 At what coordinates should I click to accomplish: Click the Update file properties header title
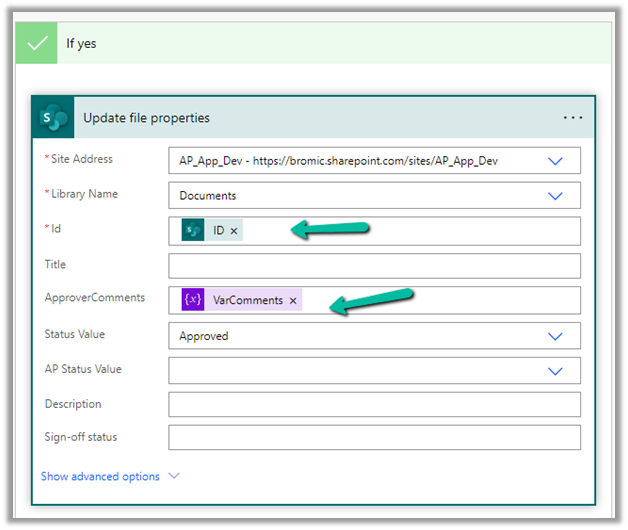[146, 118]
